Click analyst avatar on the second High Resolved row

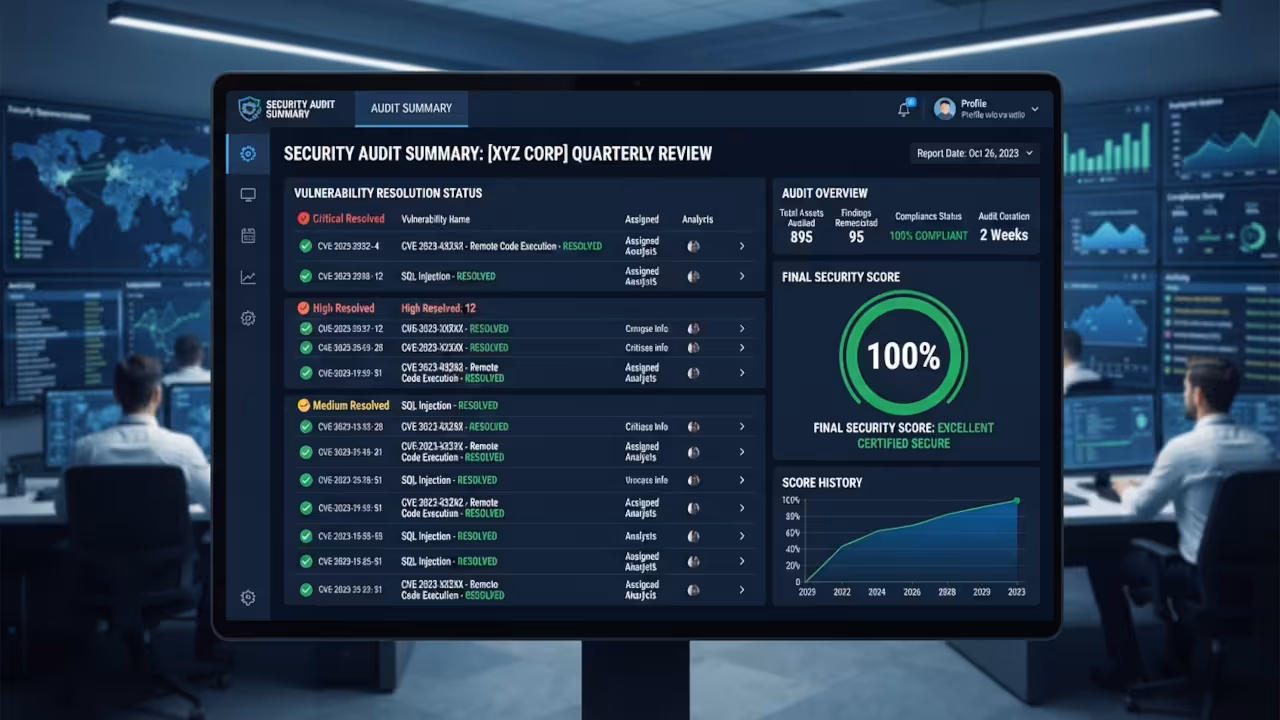click(x=693, y=348)
